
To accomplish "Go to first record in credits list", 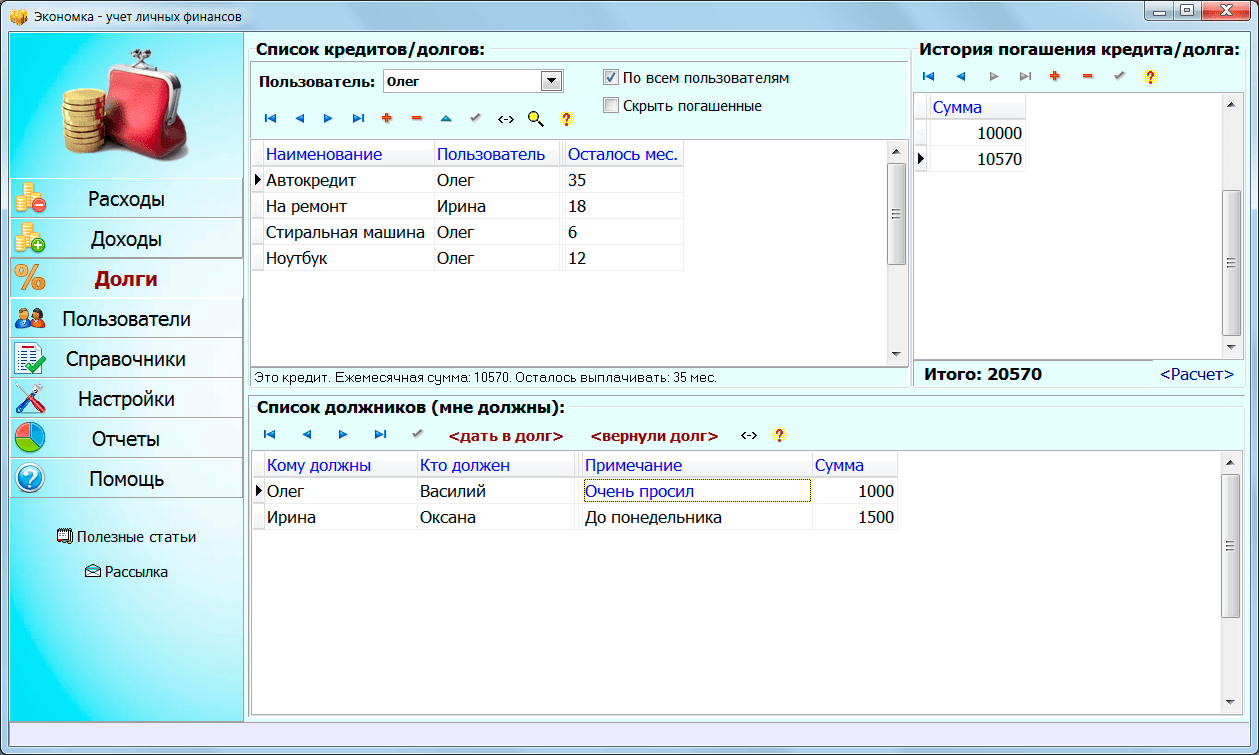I will pyautogui.click(x=270, y=119).
